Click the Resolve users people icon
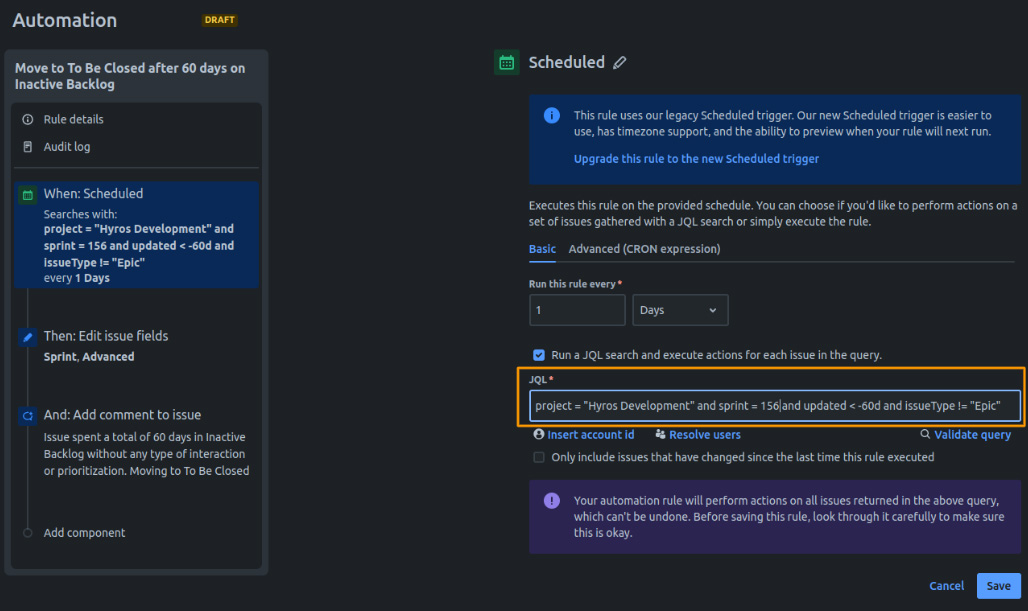Screen dimensions: 1028x611 coord(660,435)
